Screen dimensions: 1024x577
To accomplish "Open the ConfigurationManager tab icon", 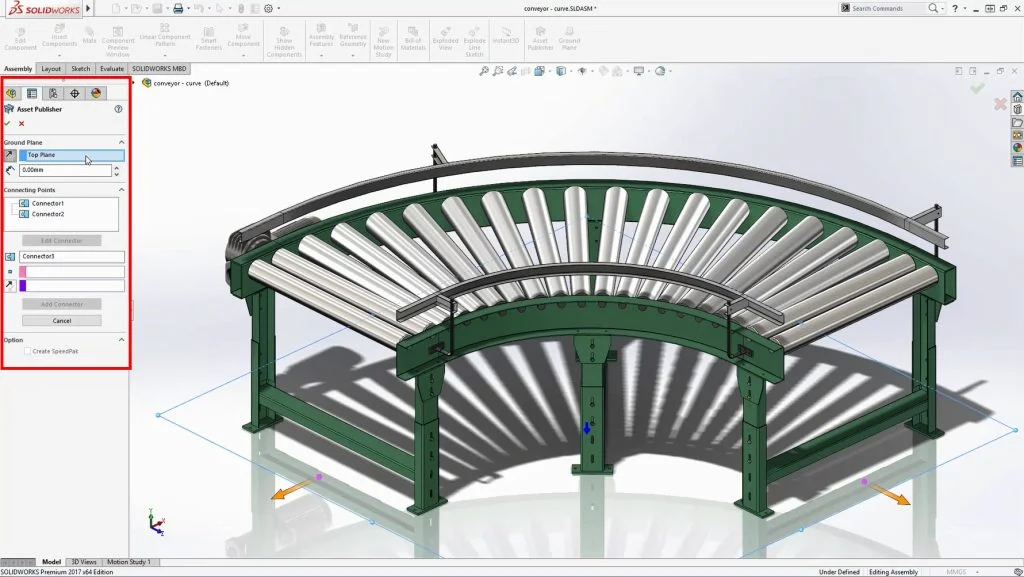I will 53,93.
